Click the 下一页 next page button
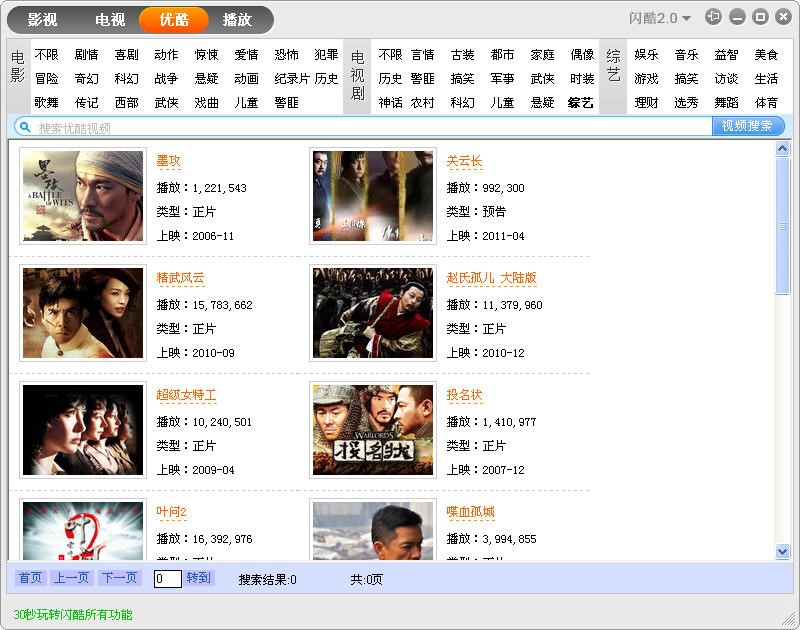 coord(119,577)
